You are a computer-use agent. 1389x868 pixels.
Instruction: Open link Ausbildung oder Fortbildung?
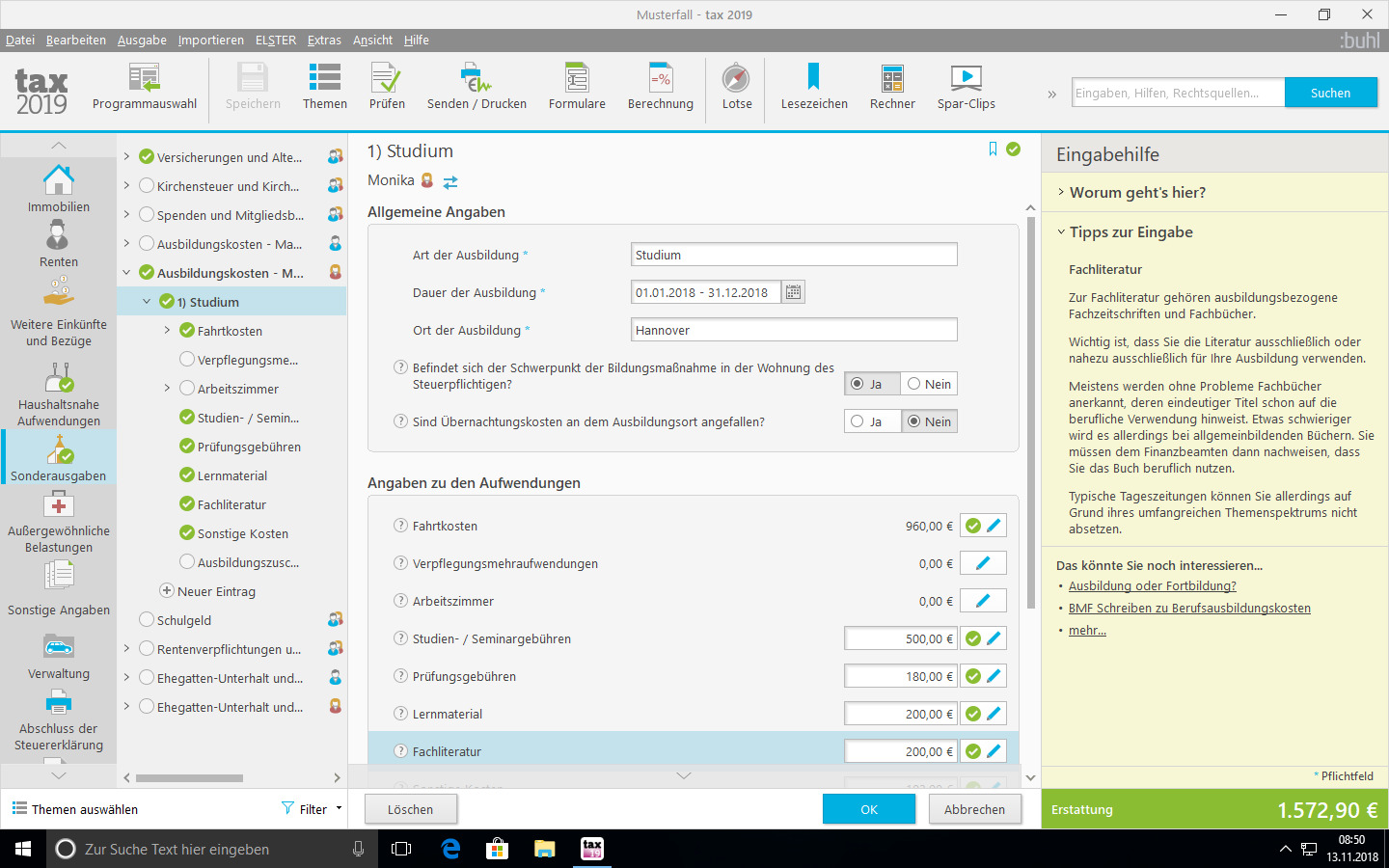(x=1152, y=585)
